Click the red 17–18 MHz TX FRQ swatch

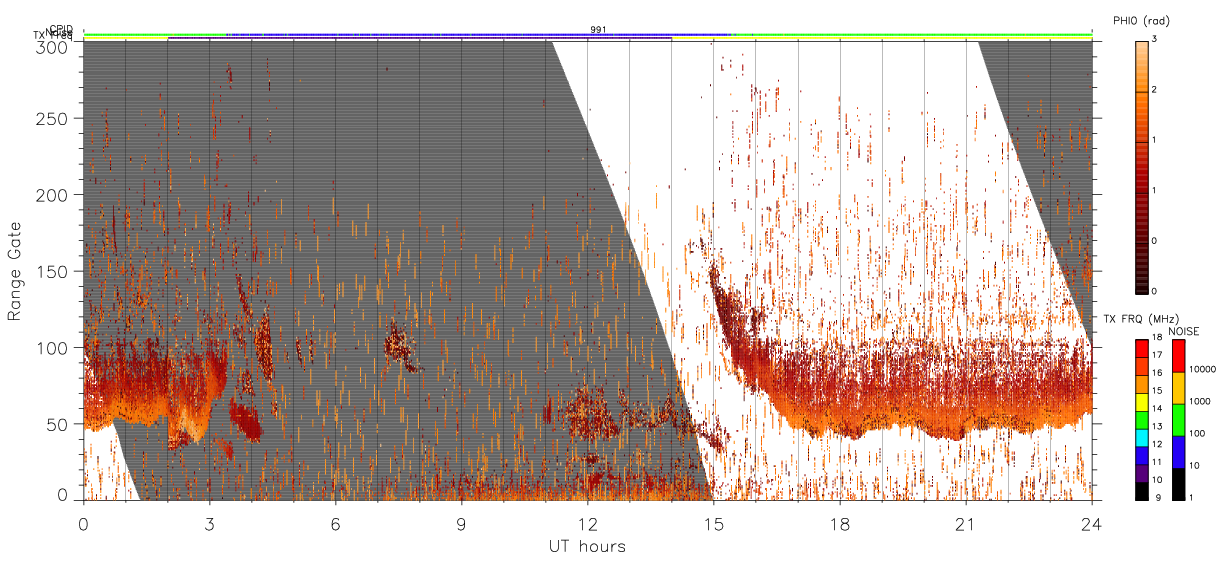(1142, 349)
